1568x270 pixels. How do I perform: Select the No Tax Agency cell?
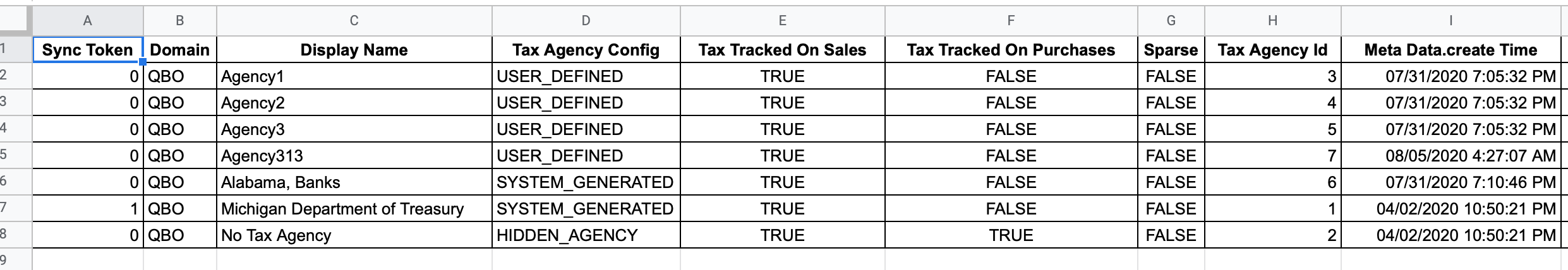pyautogui.click(x=354, y=235)
